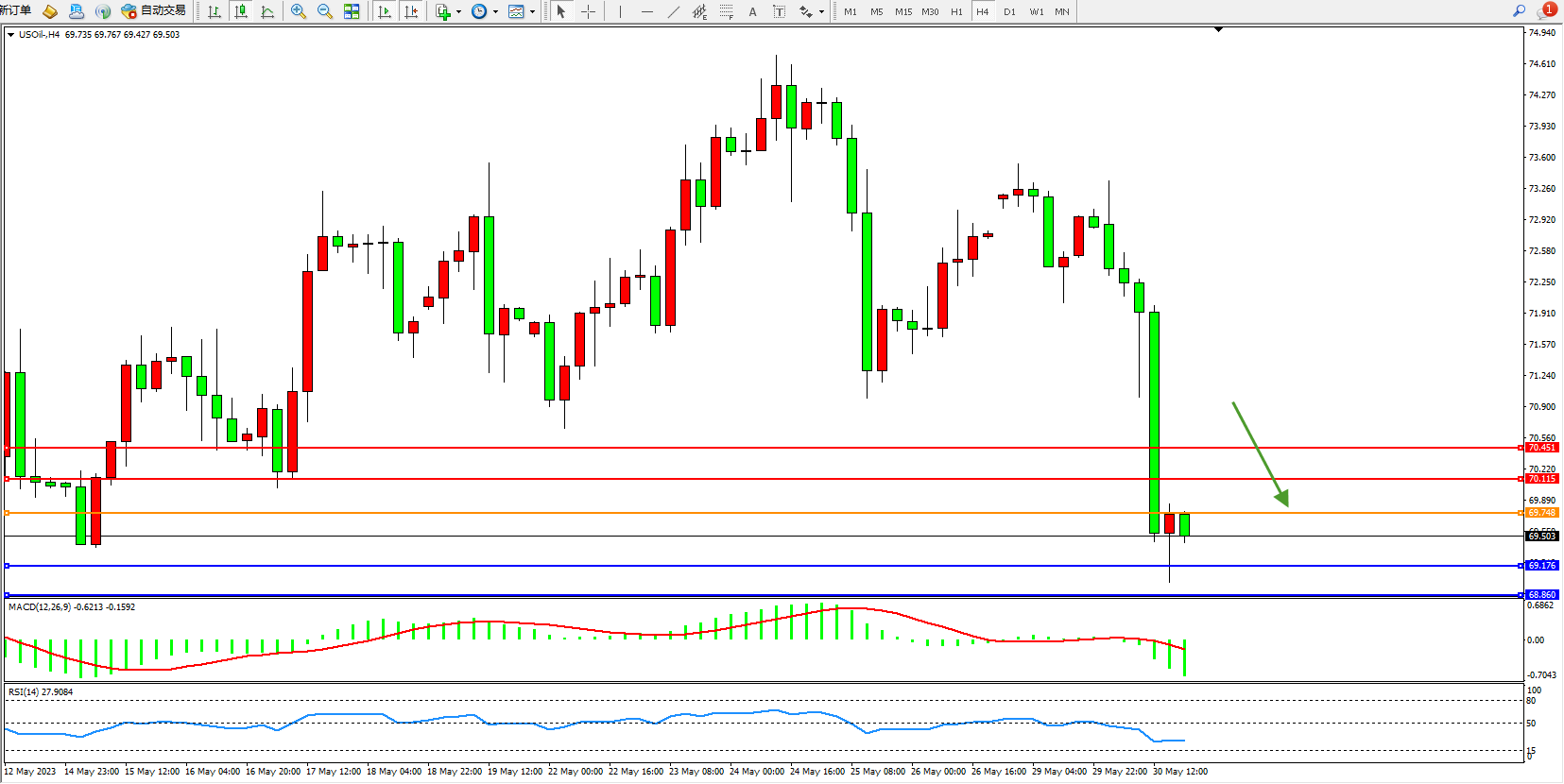
Task: Open the indicators list dropdown arrow
Action: point(459,12)
